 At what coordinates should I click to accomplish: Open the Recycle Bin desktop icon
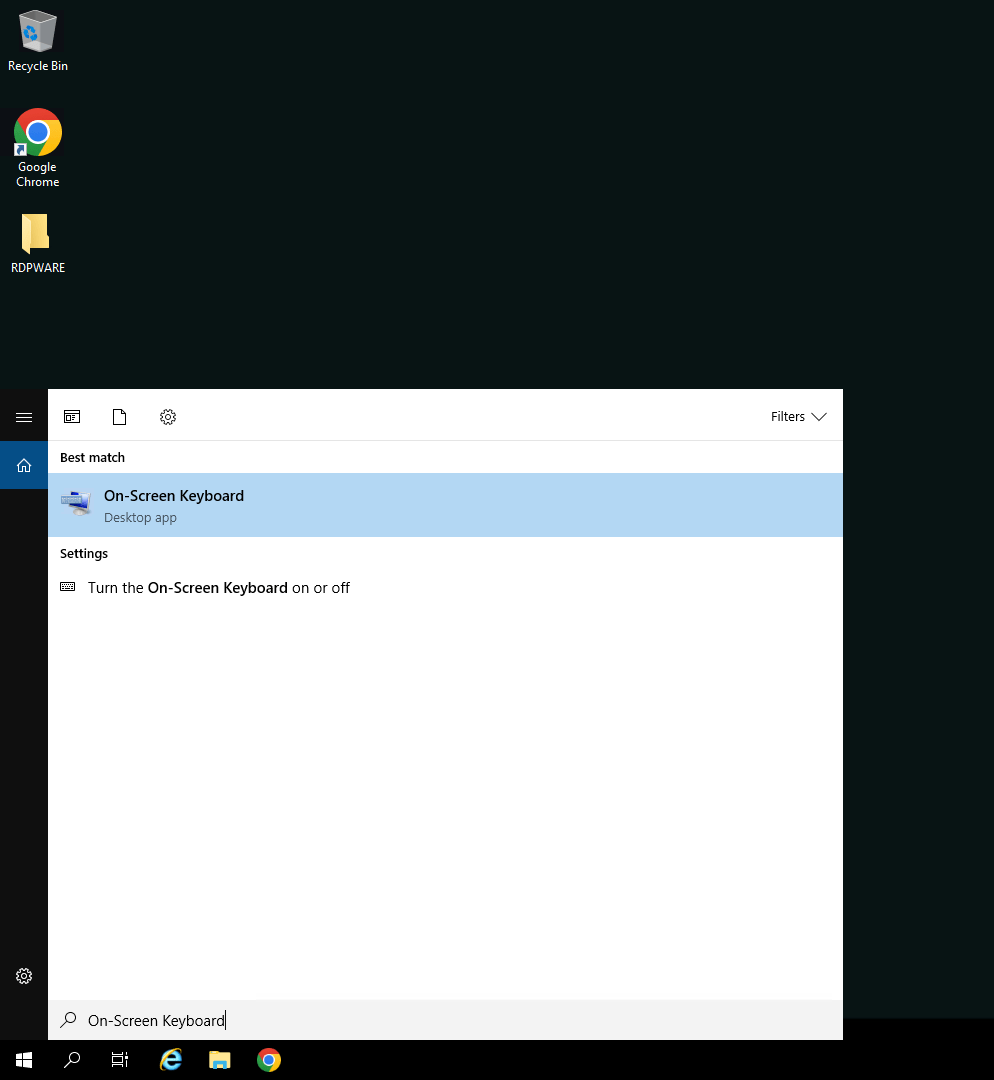tap(38, 40)
